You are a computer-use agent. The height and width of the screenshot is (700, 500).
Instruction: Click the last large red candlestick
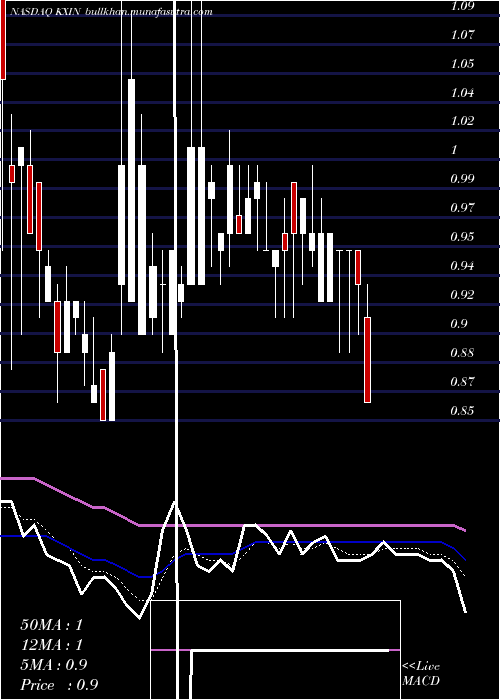[x=367, y=360]
